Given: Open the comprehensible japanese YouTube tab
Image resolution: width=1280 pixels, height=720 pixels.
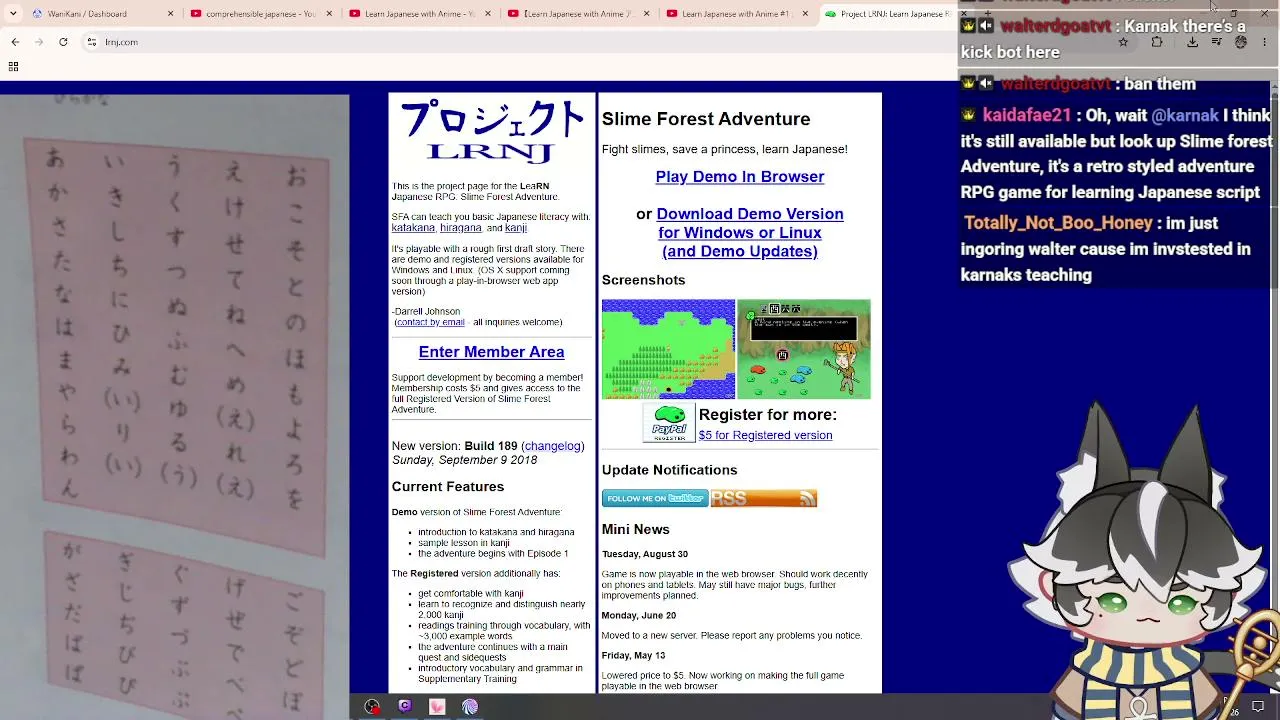Looking at the screenshot, I should coord(262,14).
